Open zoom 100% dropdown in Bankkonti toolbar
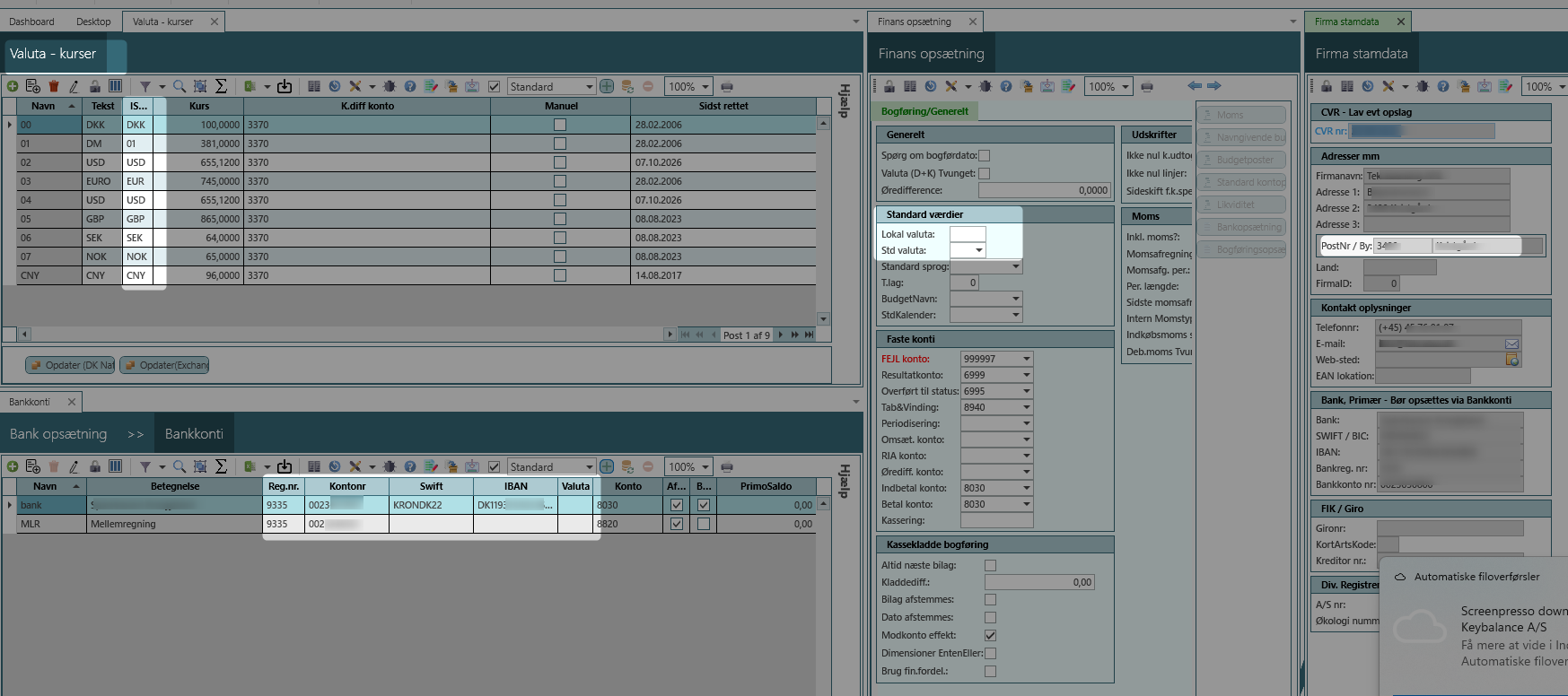Screen dimensions: 1568x696 point(705,467)
